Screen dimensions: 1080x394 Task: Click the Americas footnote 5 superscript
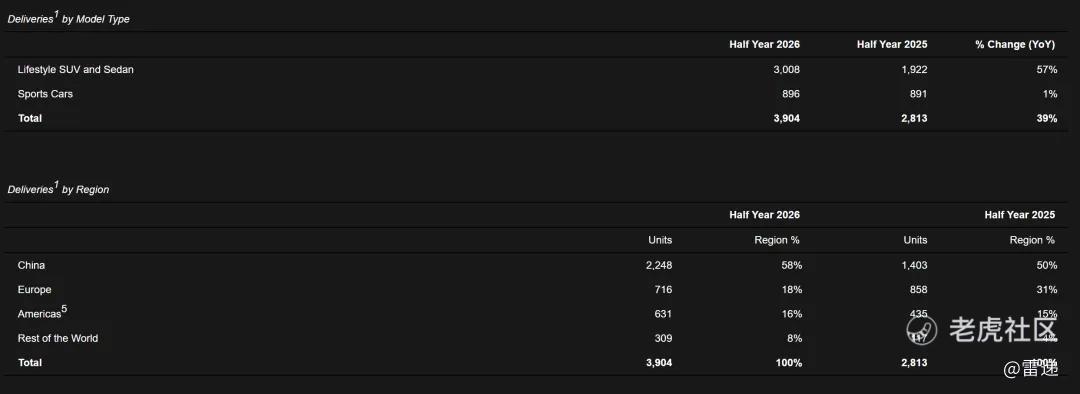pyautogui.click(x=64, y=309)
